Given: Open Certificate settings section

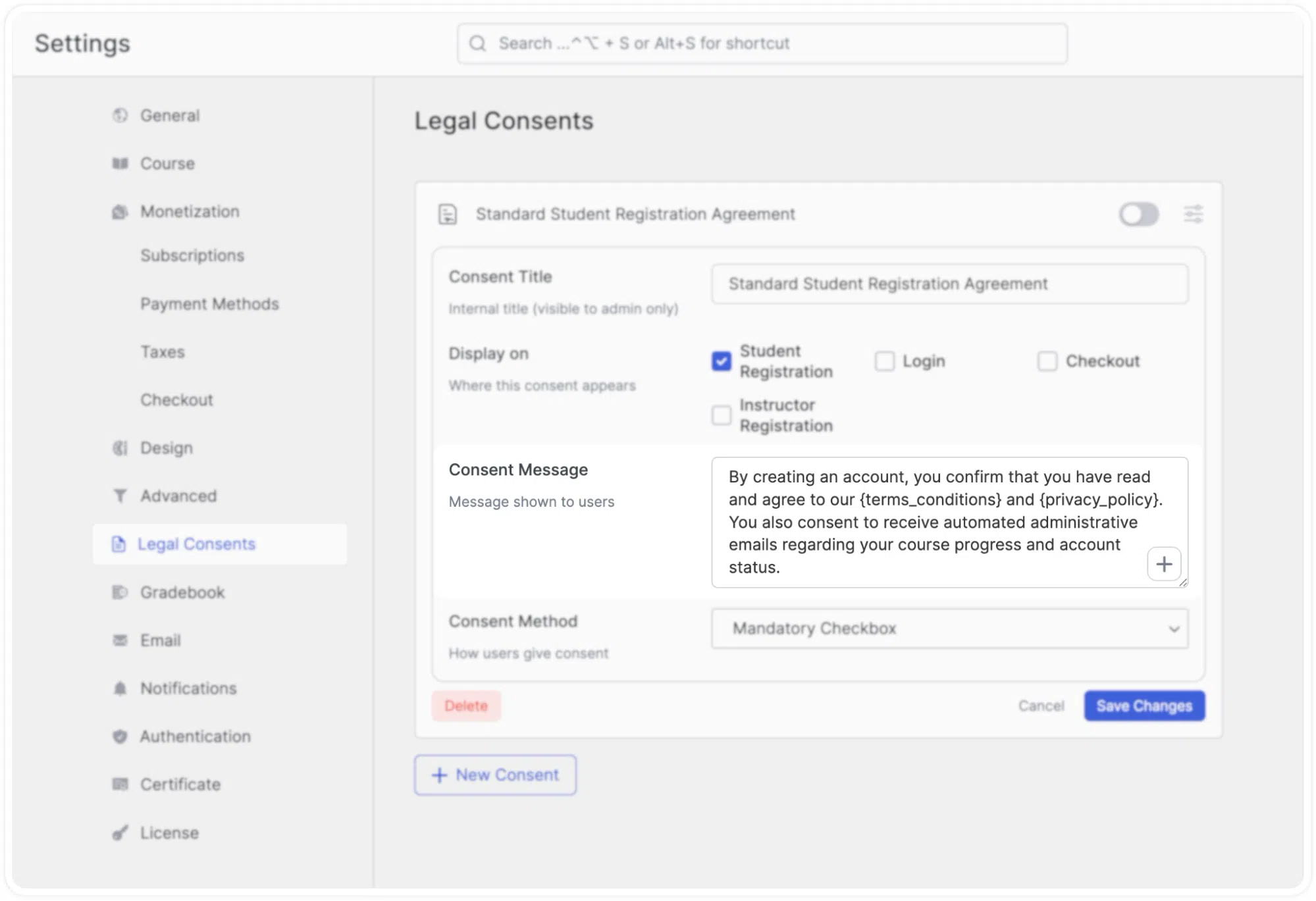Looking at the screenshot, I should tap(180, 784).
